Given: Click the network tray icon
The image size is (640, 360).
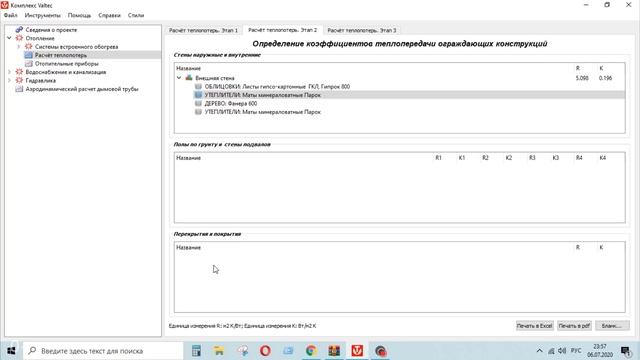Looking at the screenshot, I should 551,351.
